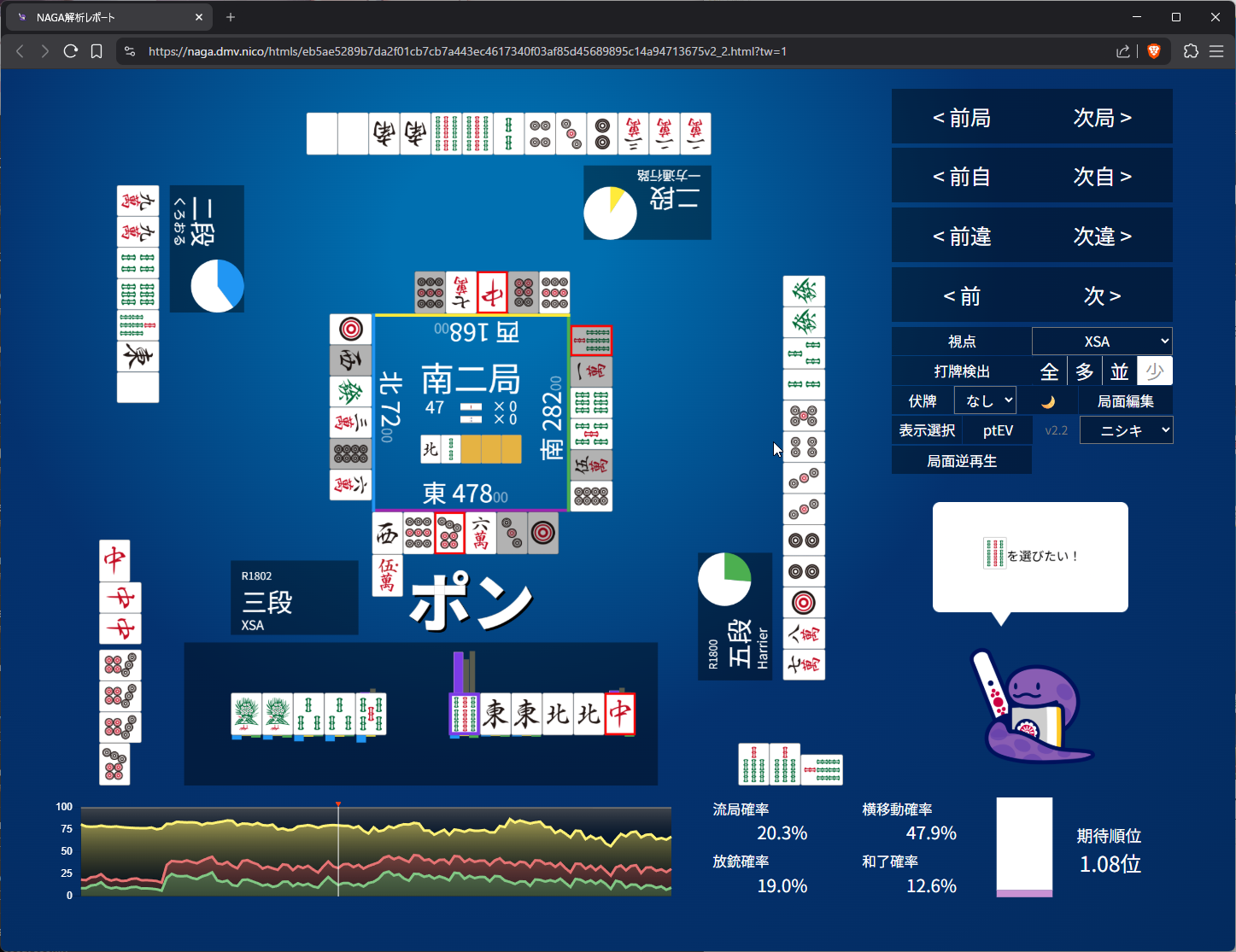Select 全 discard detection level
This screenshot has width=1236, height=952.
point(1050,371)
